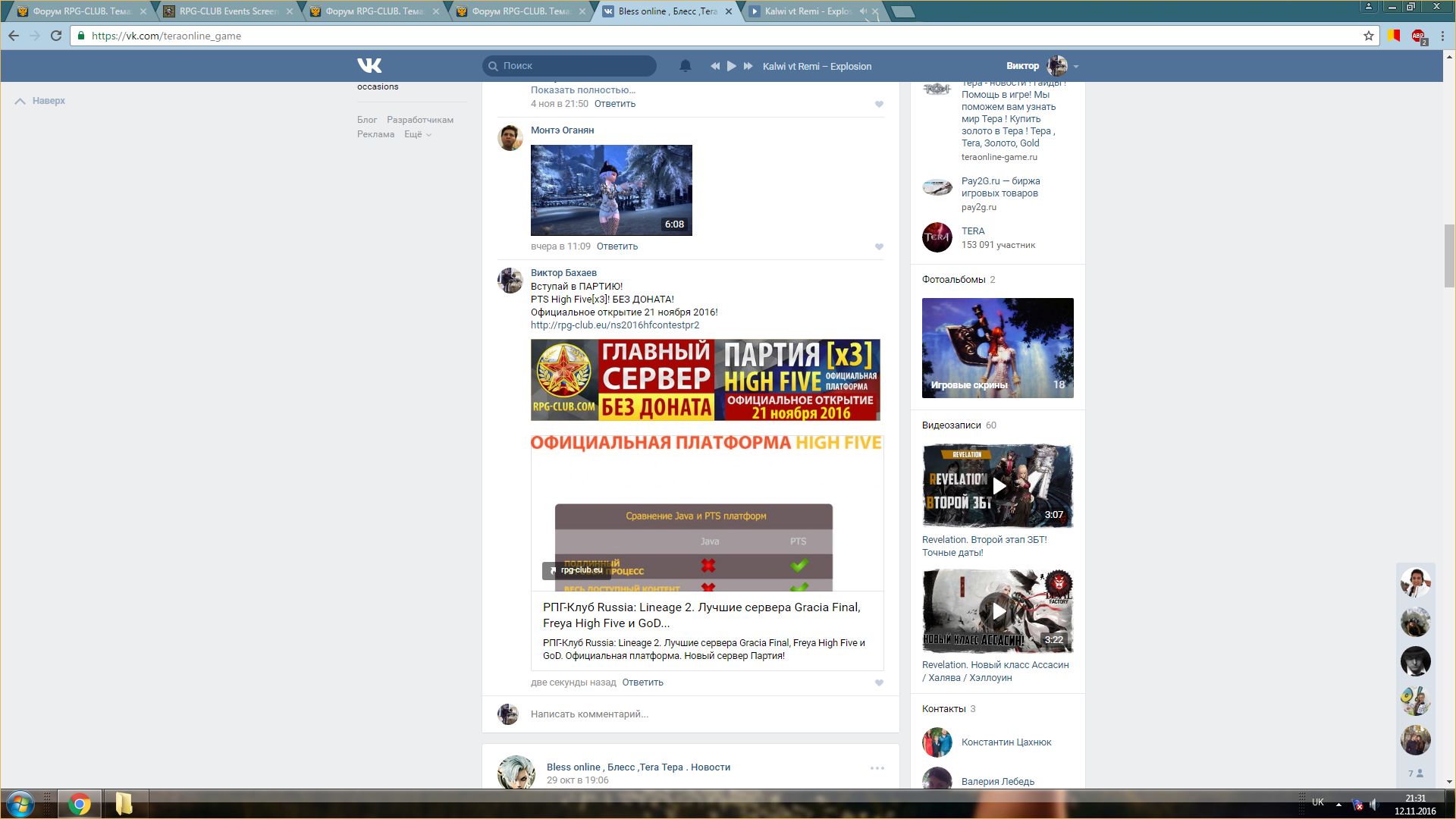Like the 4 ноя comment

point(879,105)
